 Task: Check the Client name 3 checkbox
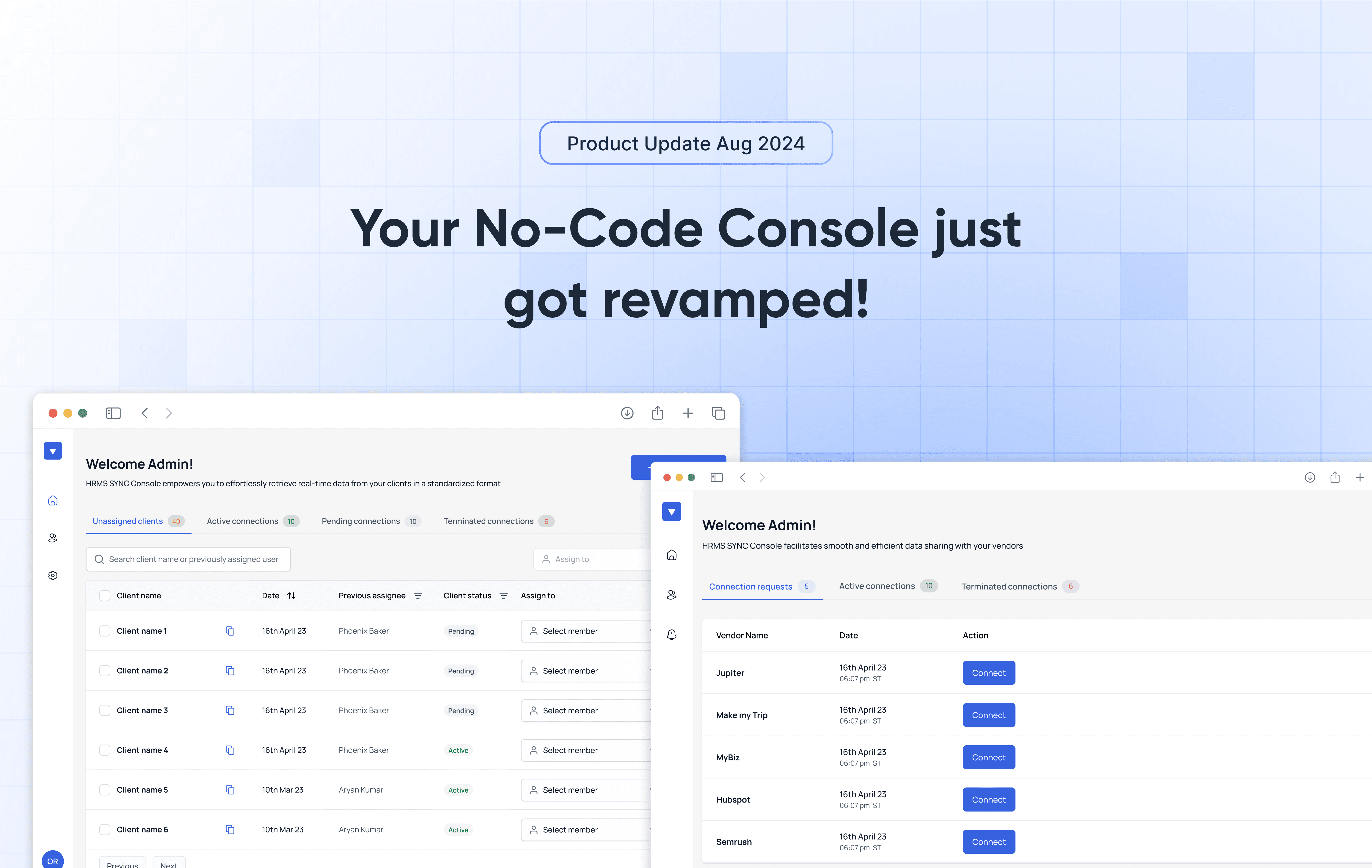click(105, 710)
